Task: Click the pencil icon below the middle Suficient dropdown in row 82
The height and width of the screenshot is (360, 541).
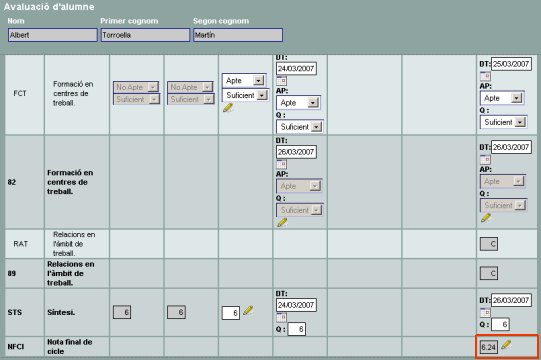Action: [282, 223]
